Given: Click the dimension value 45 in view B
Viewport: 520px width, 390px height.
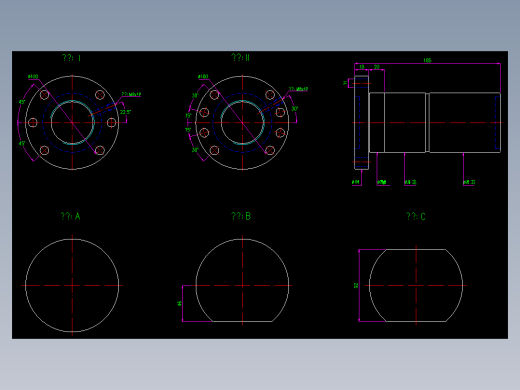Looking at the screenshot, I should (x=179, y=303).
